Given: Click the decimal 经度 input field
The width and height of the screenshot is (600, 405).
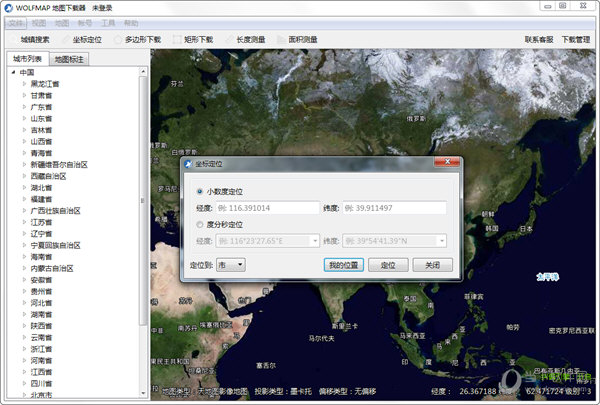Looking at the screenshot, I should click(267, 208).
